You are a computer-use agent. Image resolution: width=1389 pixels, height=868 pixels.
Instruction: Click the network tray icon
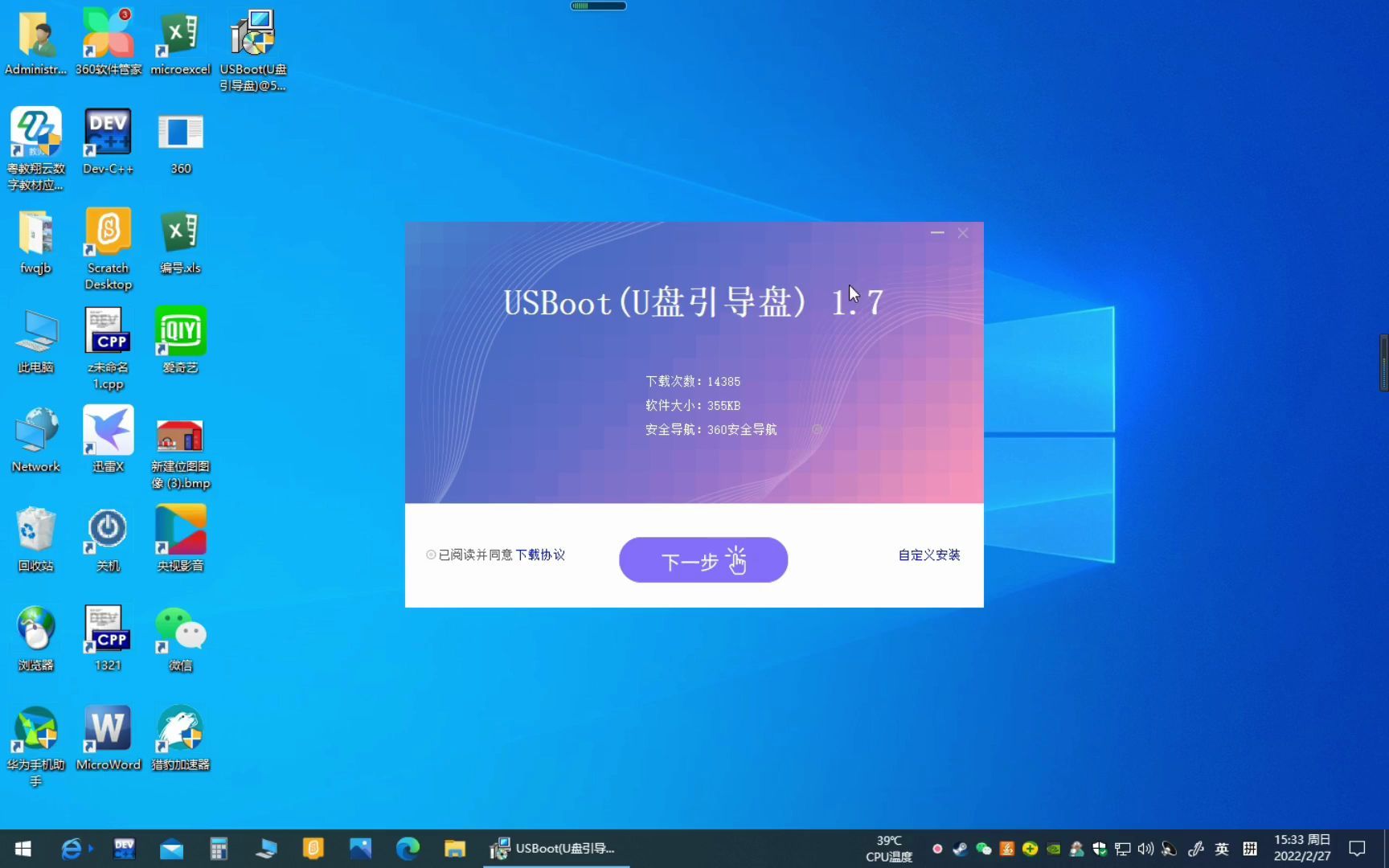pos(1123,849)
